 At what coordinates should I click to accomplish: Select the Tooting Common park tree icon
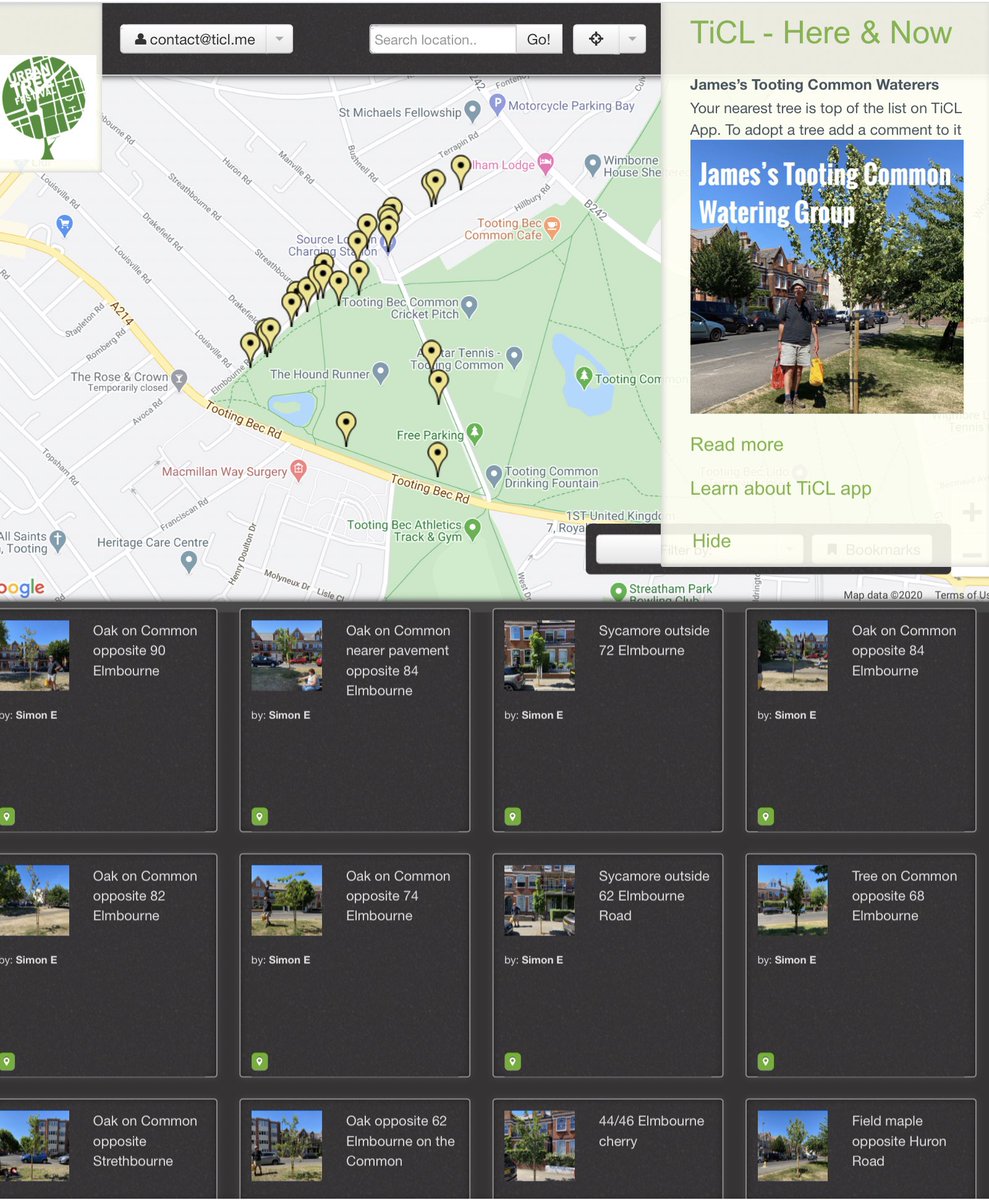(x=584, y=377)
